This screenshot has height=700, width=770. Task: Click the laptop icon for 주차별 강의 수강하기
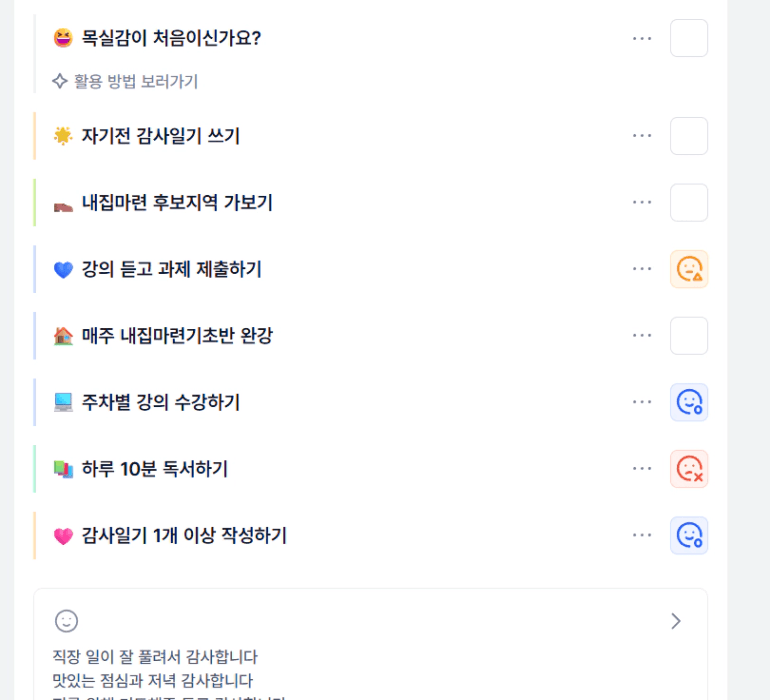(x=64, y=403)
